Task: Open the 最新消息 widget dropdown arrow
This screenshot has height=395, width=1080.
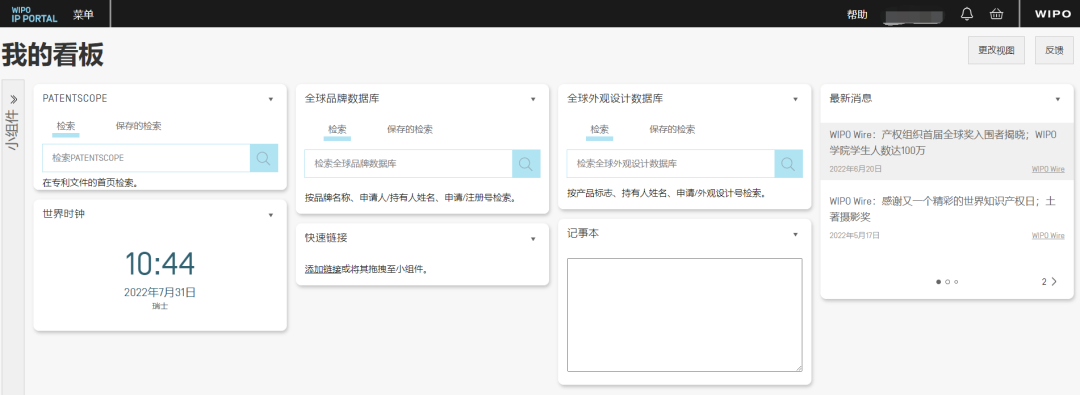Action: coord(1058,99)
